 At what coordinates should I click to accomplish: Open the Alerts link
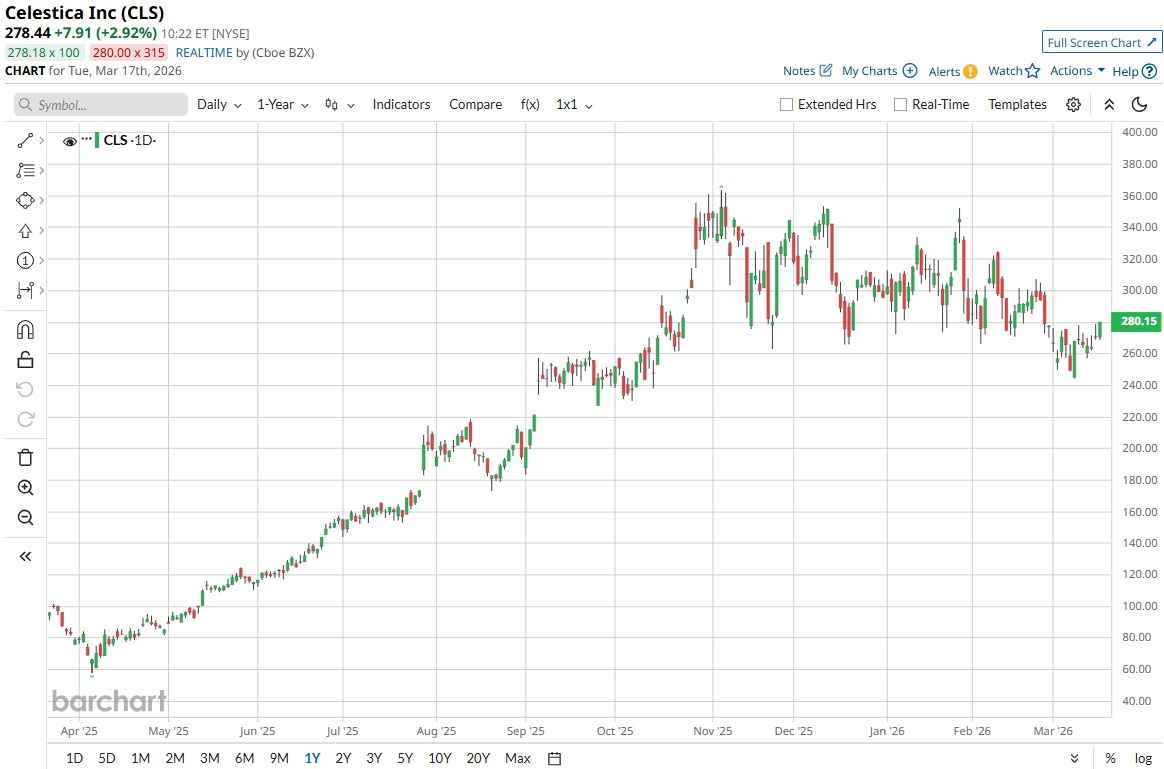pyautogui.click(x=944, y=71)
